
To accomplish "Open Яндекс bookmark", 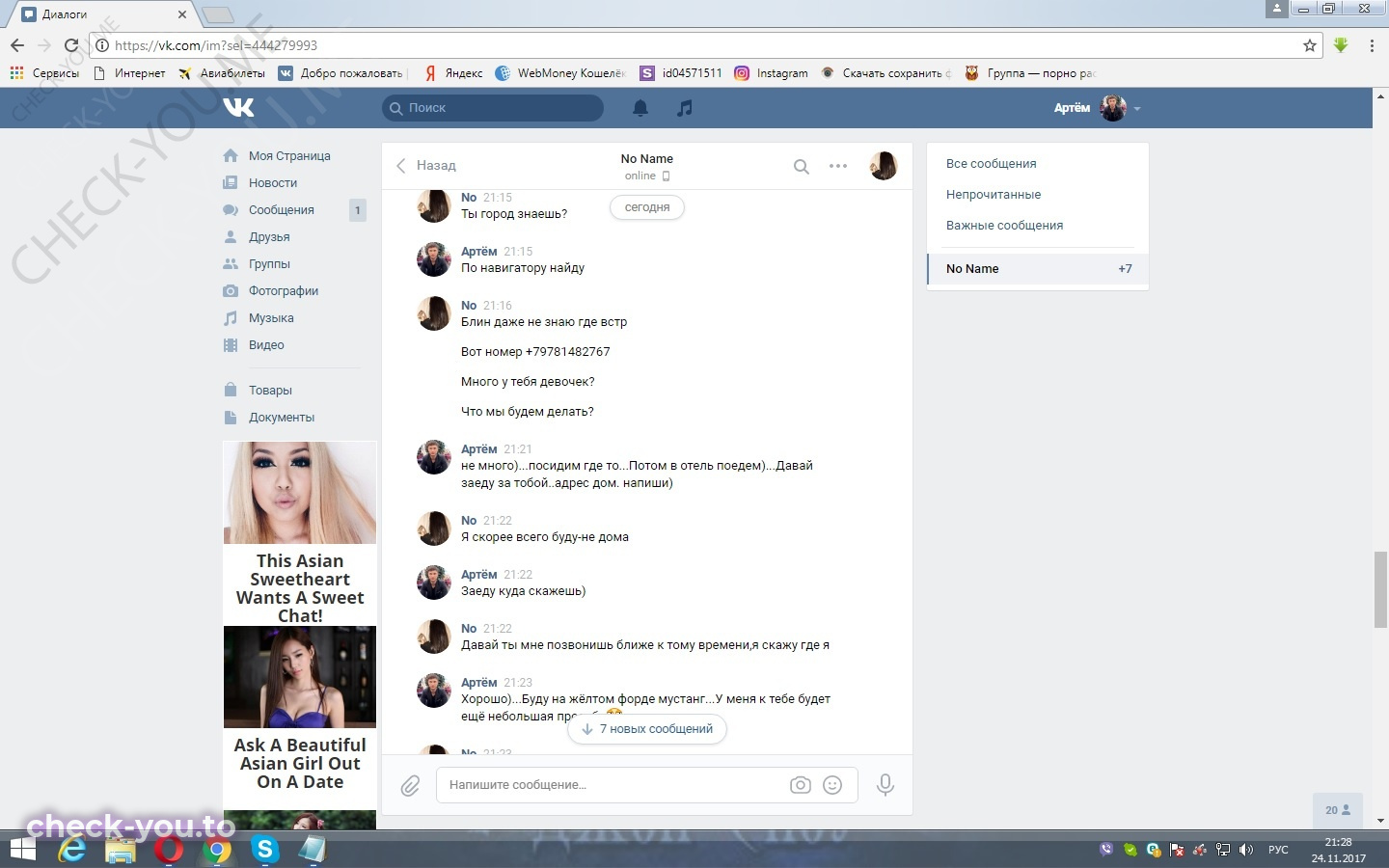I will pyautogui.click(x=454, y=73).
